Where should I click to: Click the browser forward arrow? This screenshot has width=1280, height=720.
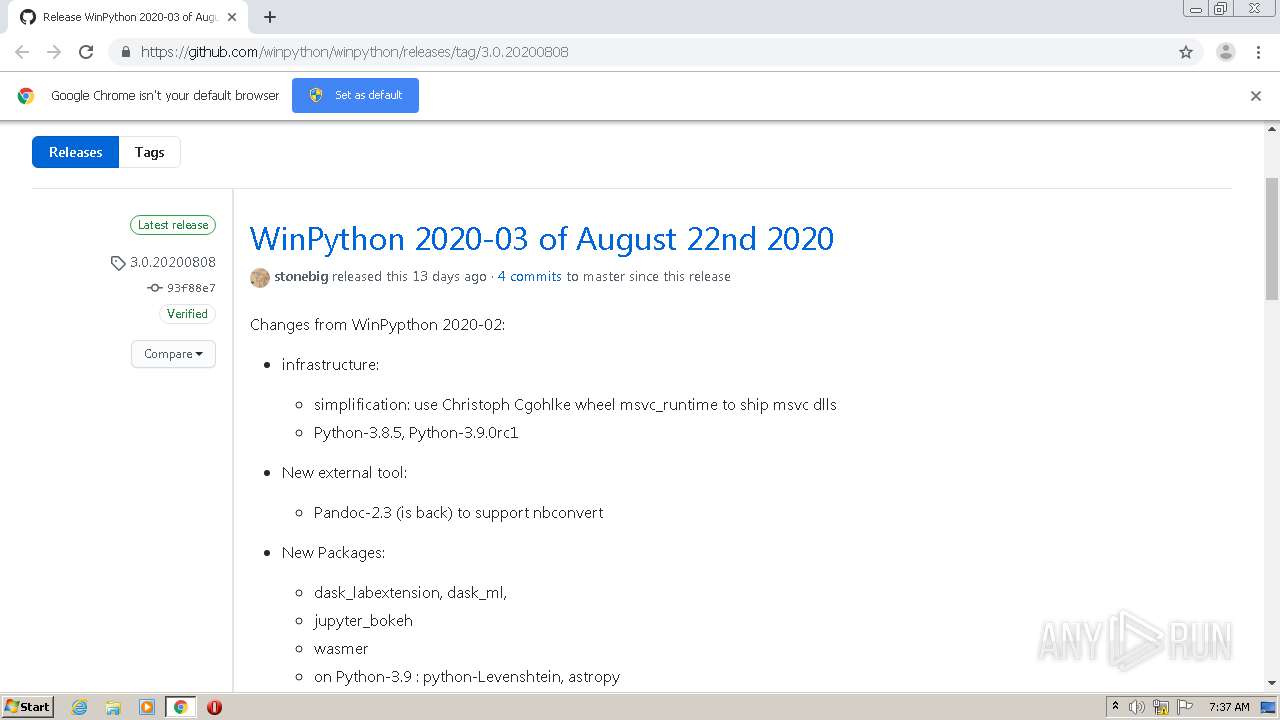pyautogui.click(x=54, y=52)
